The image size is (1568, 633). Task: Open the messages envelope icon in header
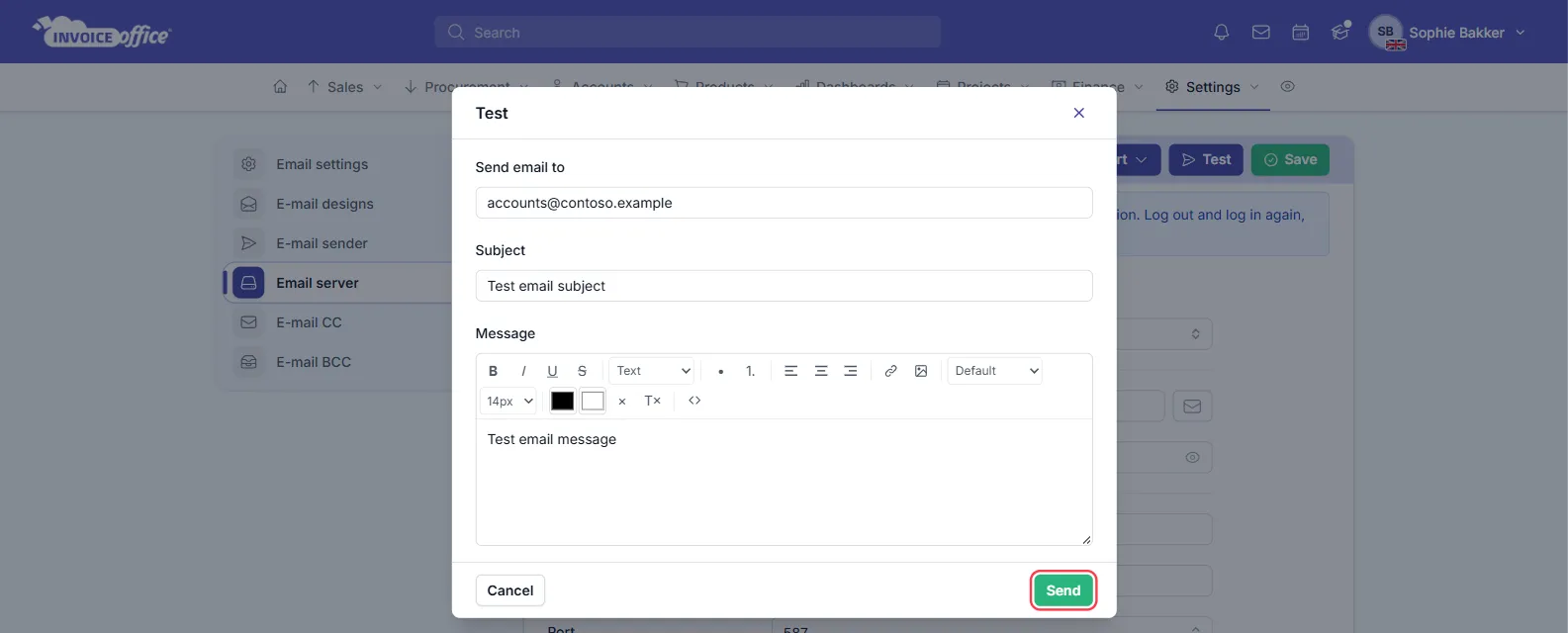click(1260, 33)
